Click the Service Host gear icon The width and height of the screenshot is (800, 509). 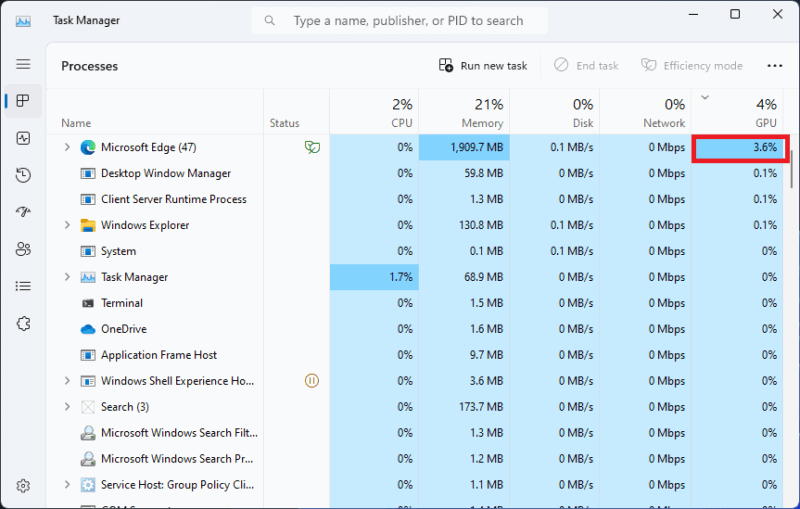[x=88, y=485]
